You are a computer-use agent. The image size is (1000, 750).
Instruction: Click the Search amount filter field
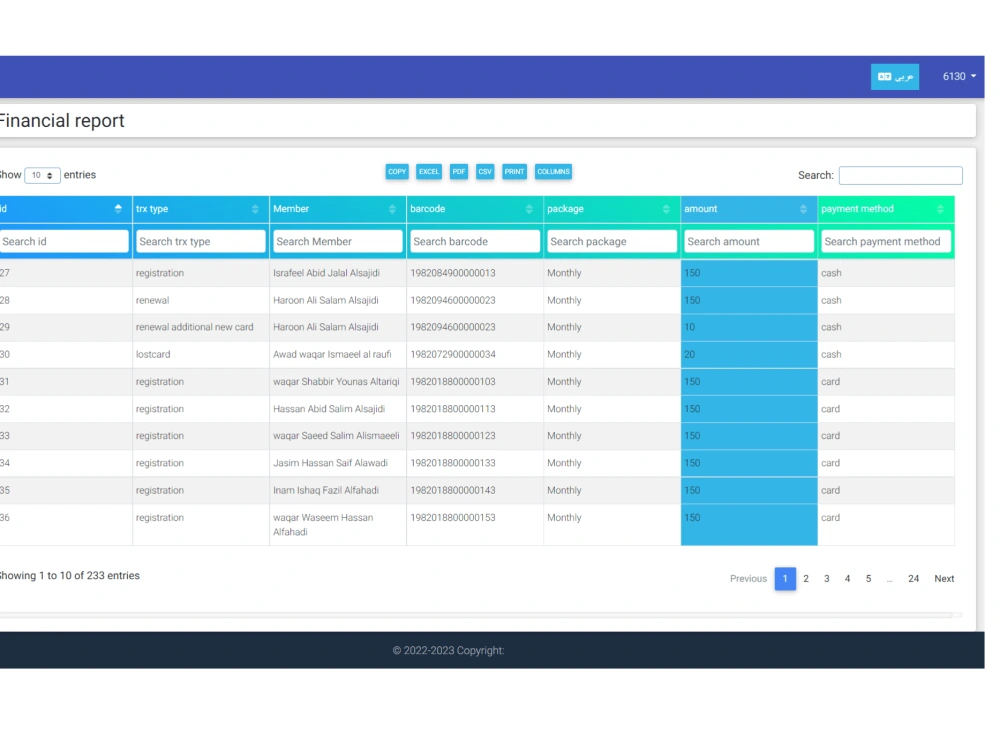pos(749,242)
